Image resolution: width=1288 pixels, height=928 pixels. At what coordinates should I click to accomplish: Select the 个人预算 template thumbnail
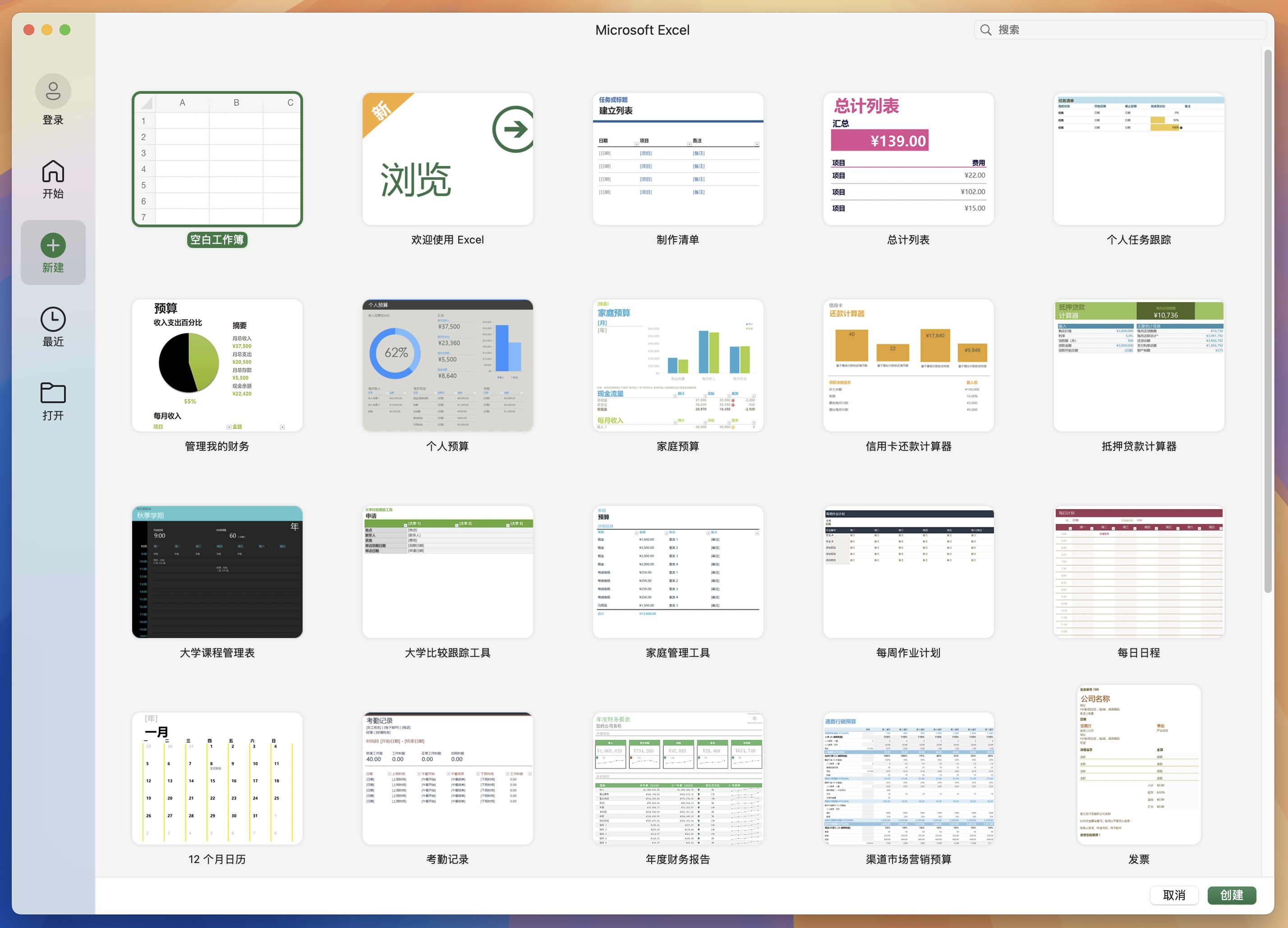(x=447, y=365)
